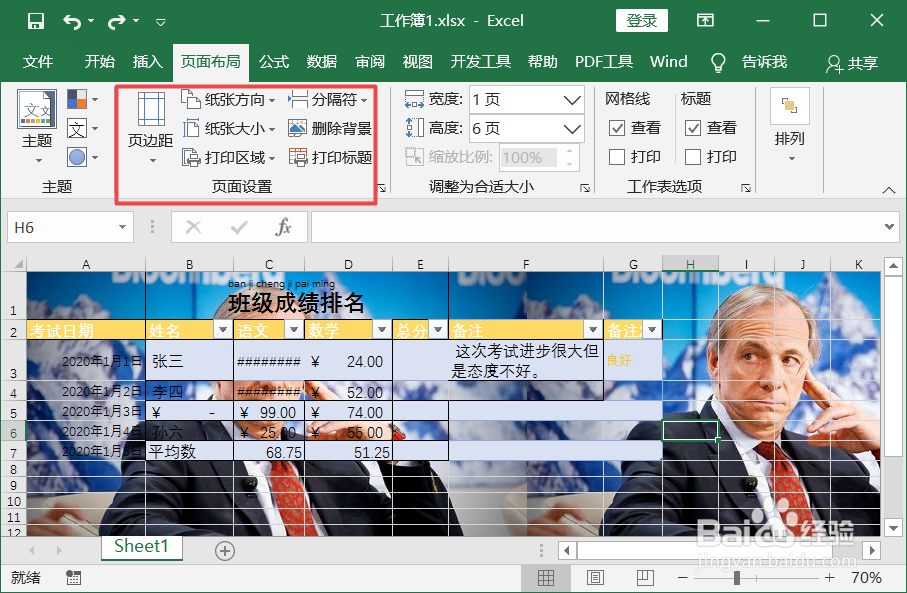Open the 语文 column filter dropdown
The image size is (907, 593).
pyautogui.click(x=294, y=330)
